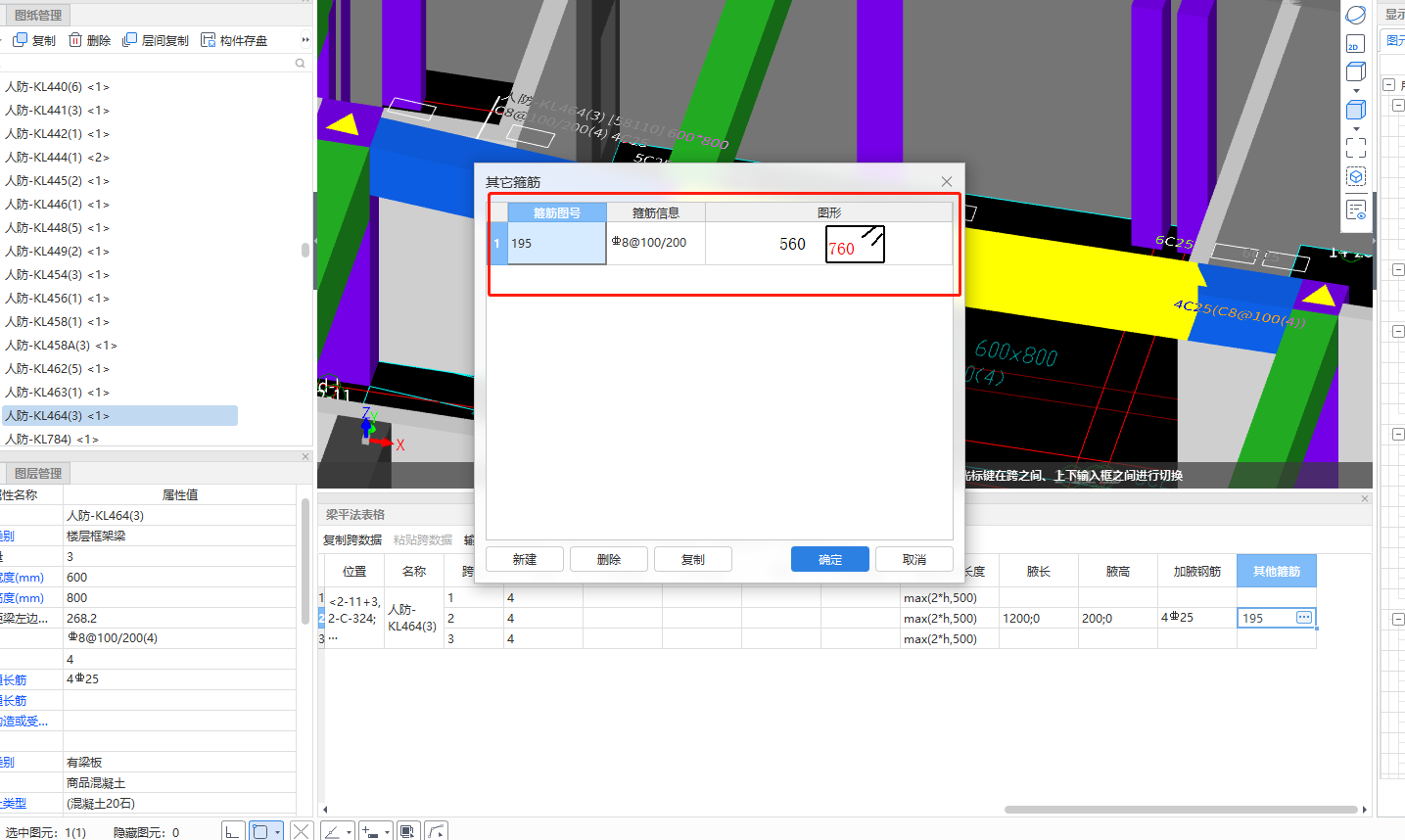Image resolution: width=1405 pixels, height=840 pixels.
Task: Click the solid blue cube display icon
Action: (x=1356, y=109)
